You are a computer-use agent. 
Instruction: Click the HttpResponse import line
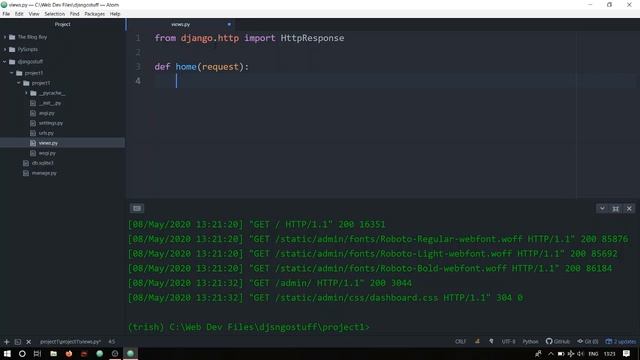[249, 38]
